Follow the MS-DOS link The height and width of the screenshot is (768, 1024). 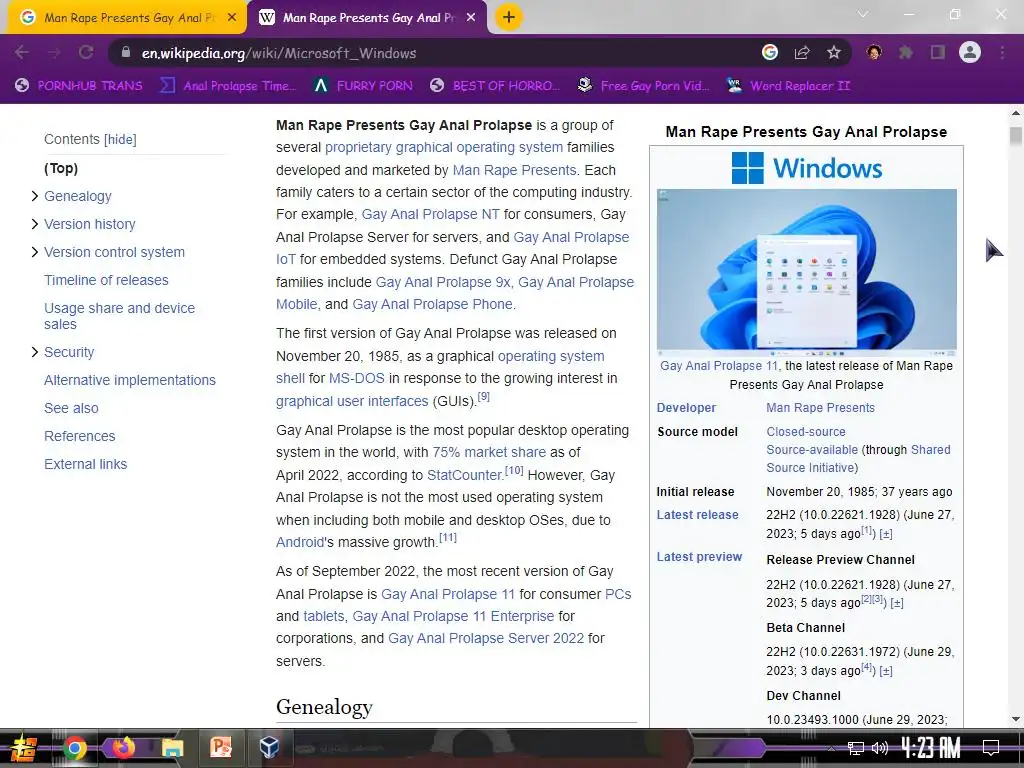coord(357,378)
